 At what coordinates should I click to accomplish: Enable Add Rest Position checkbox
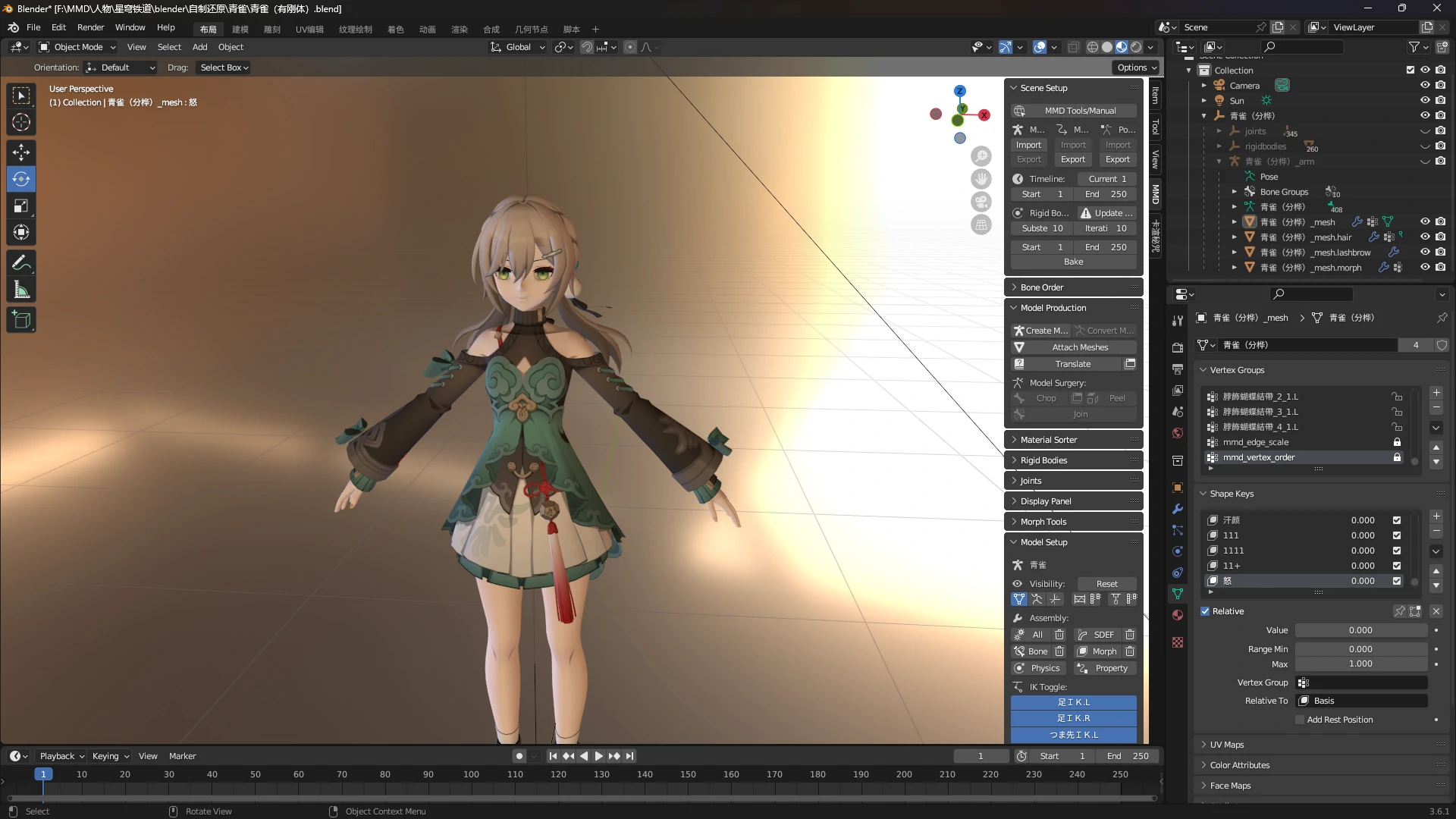click(1300, 720)
